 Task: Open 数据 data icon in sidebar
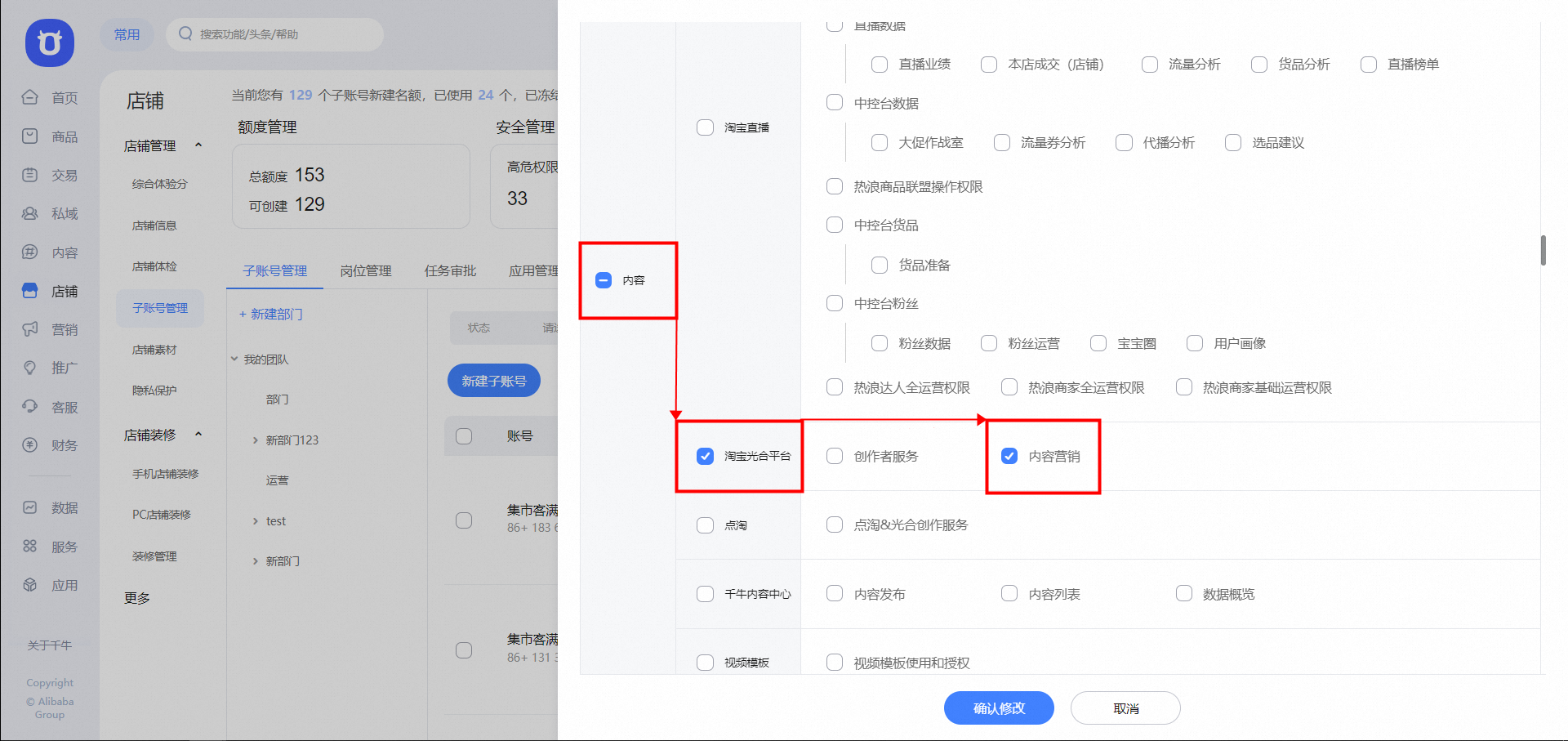(x=30, y=507)
